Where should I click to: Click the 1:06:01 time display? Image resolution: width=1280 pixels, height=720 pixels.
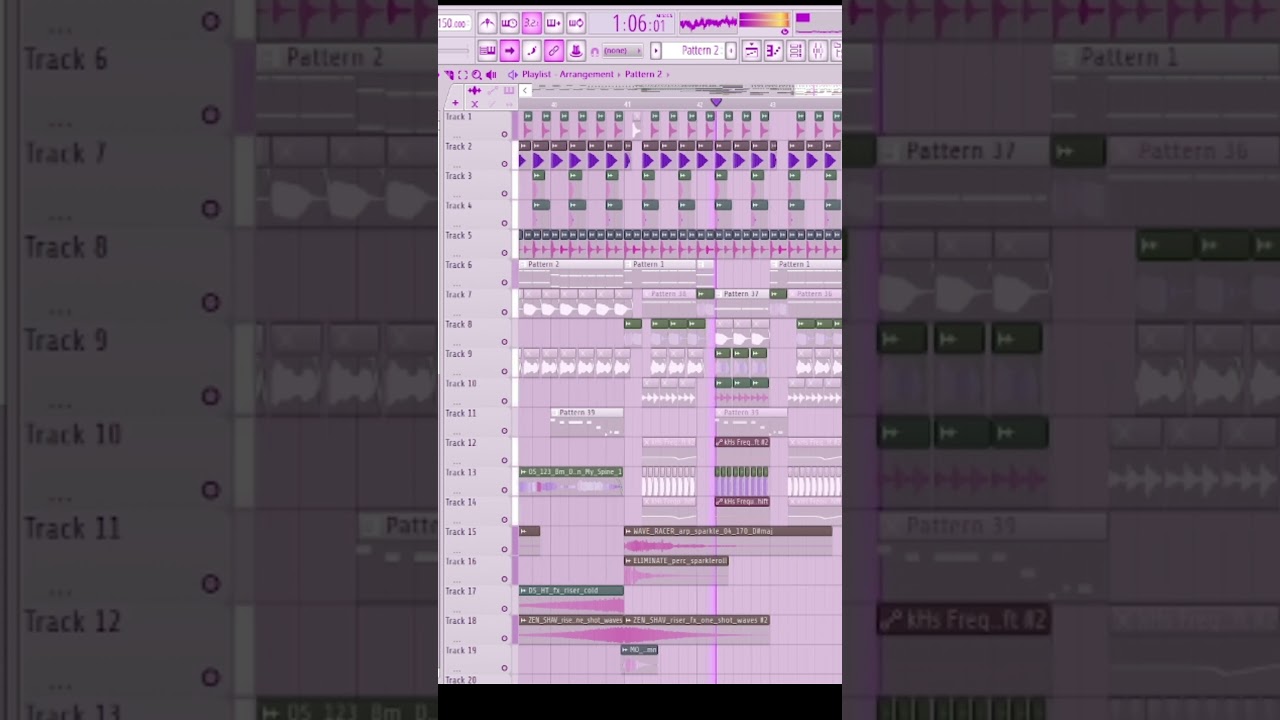coord(632,24)
